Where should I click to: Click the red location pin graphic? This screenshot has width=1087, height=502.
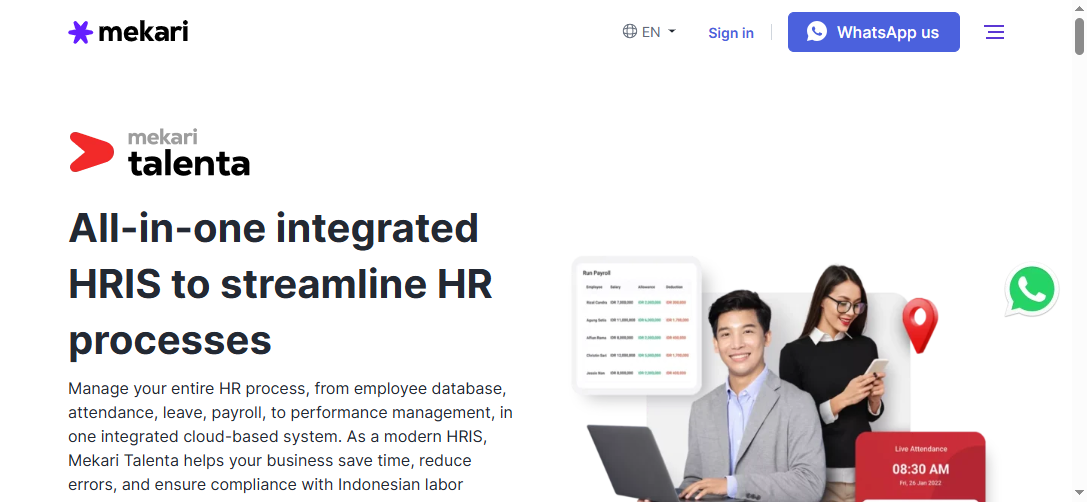[x=919, y=325]
